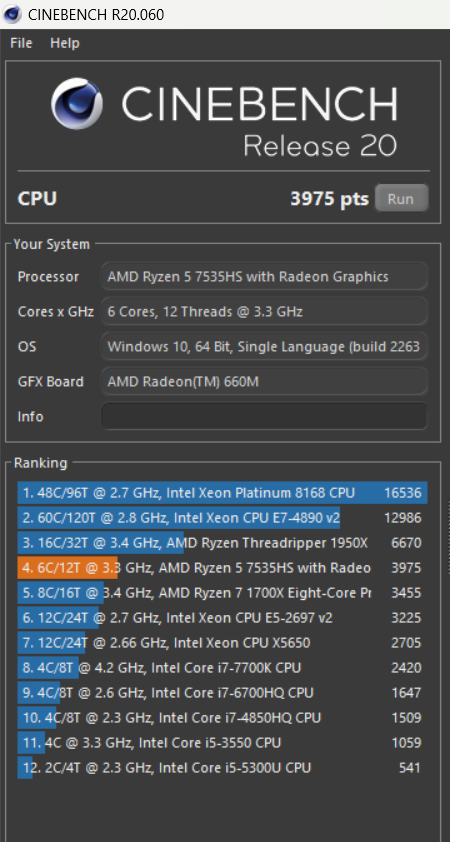Click the empty Info input field

pyautogui.click(x=264, y=416)
